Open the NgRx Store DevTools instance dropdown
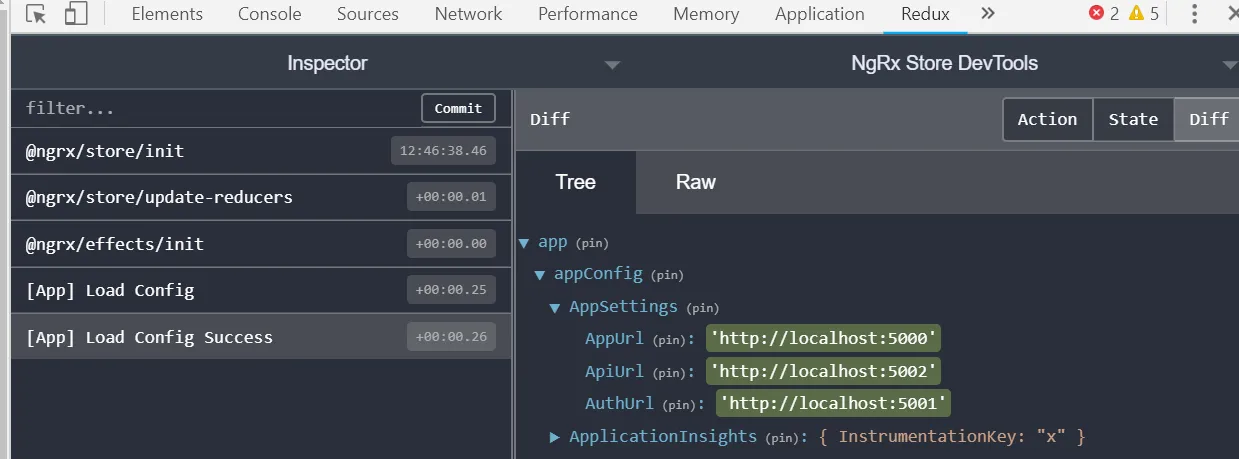1239x459 pixels. (1229, 65)
